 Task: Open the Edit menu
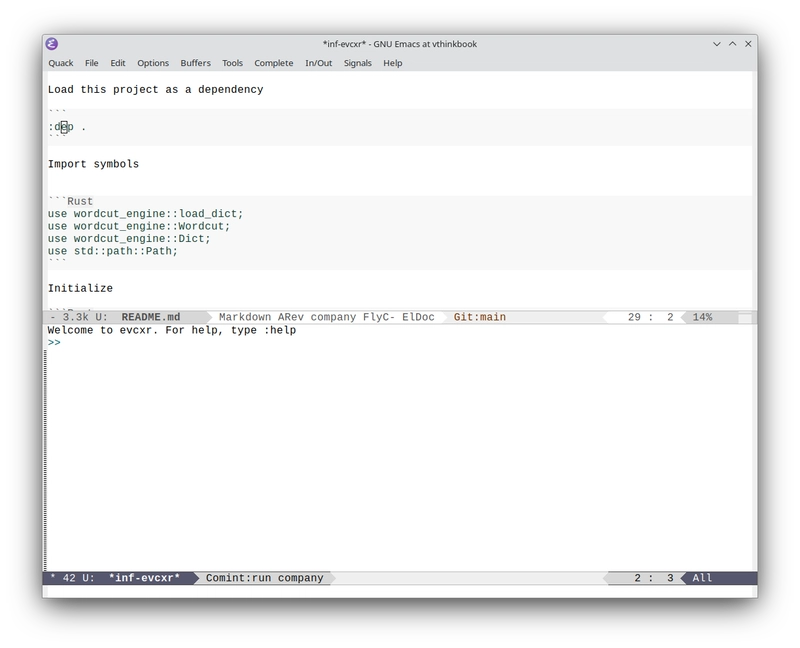pos(117,63)
